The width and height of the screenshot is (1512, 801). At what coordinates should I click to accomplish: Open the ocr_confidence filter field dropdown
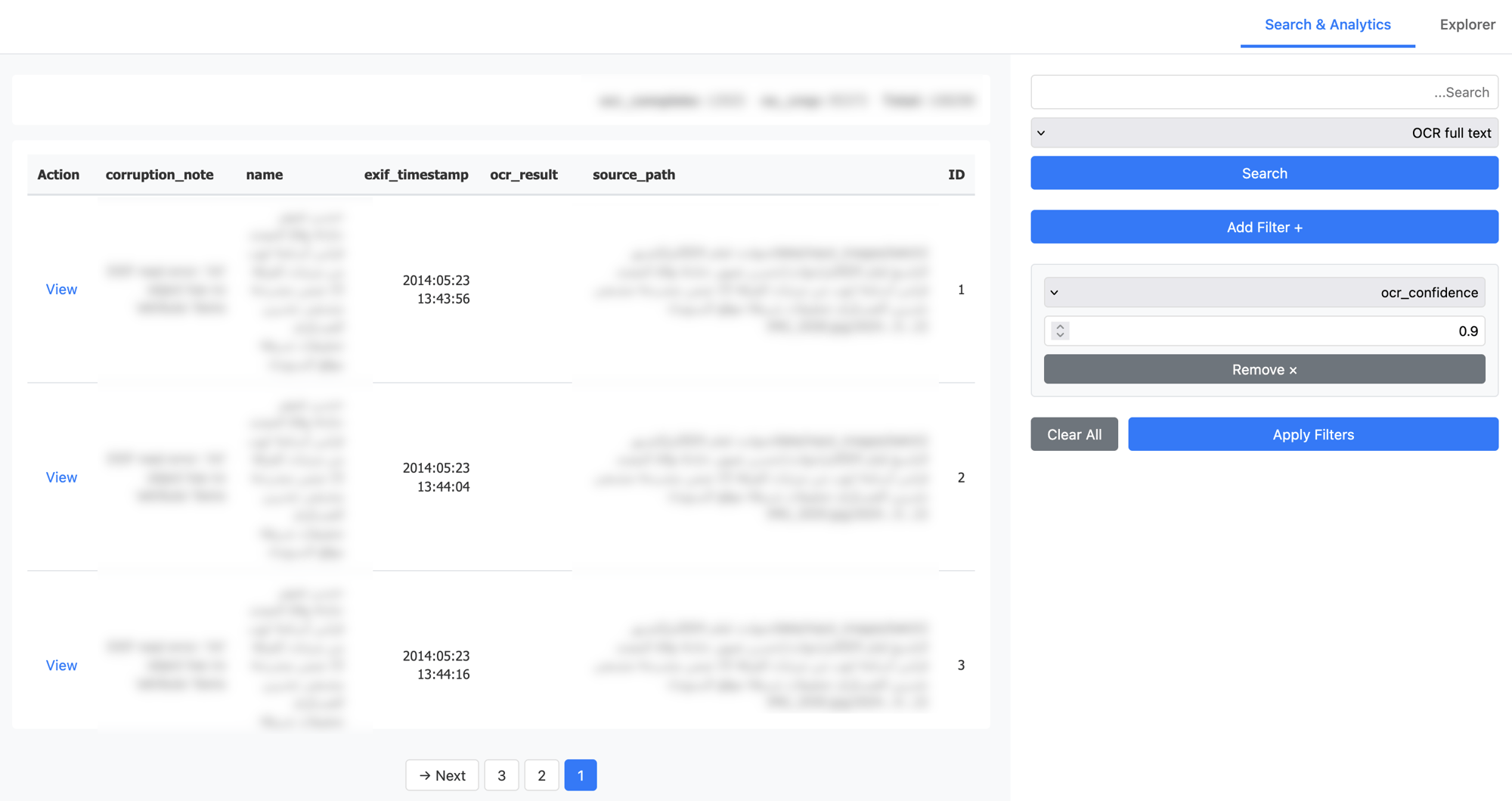pyautogui.click(x=1264, y=292)
